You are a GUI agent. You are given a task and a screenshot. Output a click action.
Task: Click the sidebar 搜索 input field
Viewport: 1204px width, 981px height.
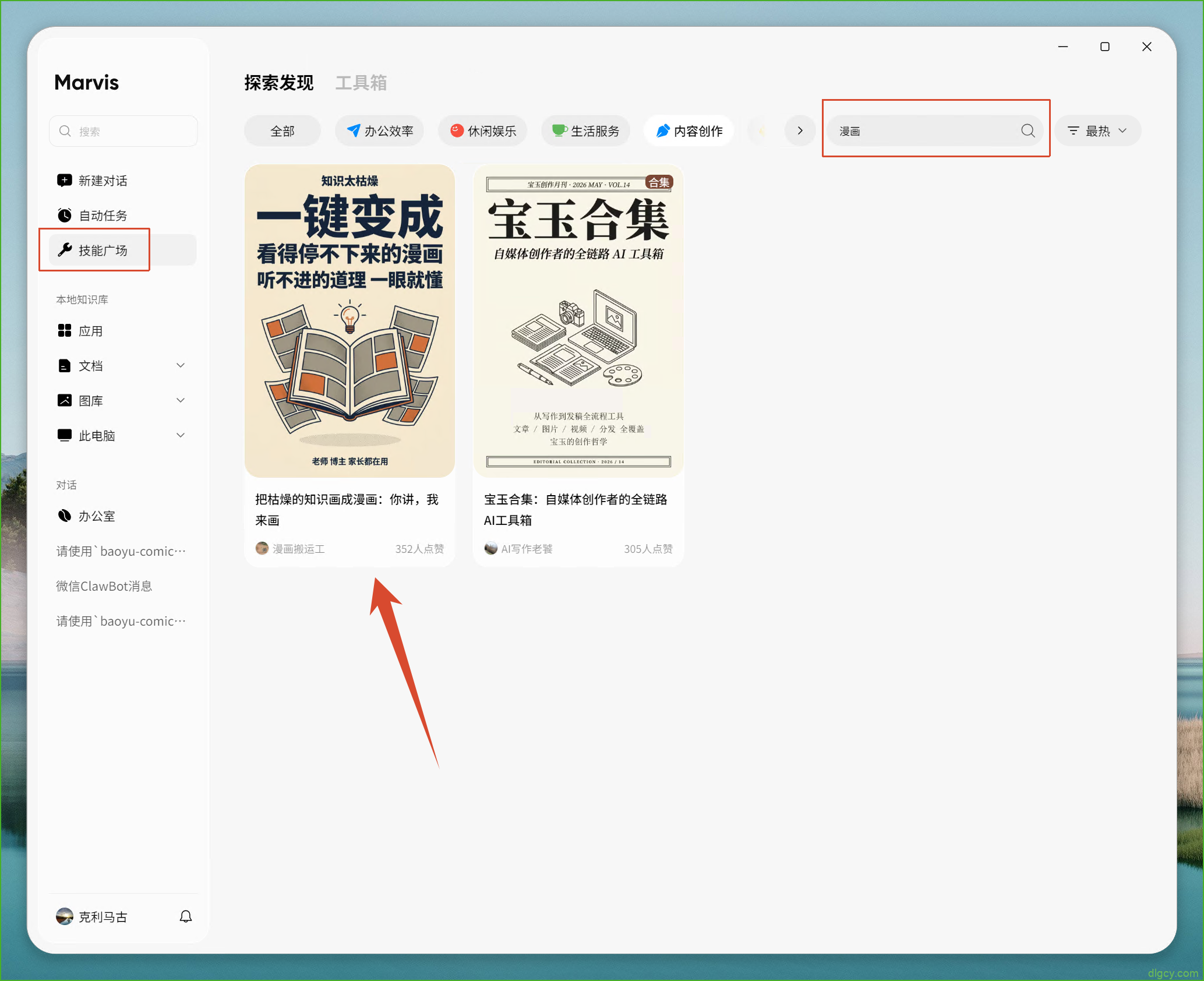[123, 131]
